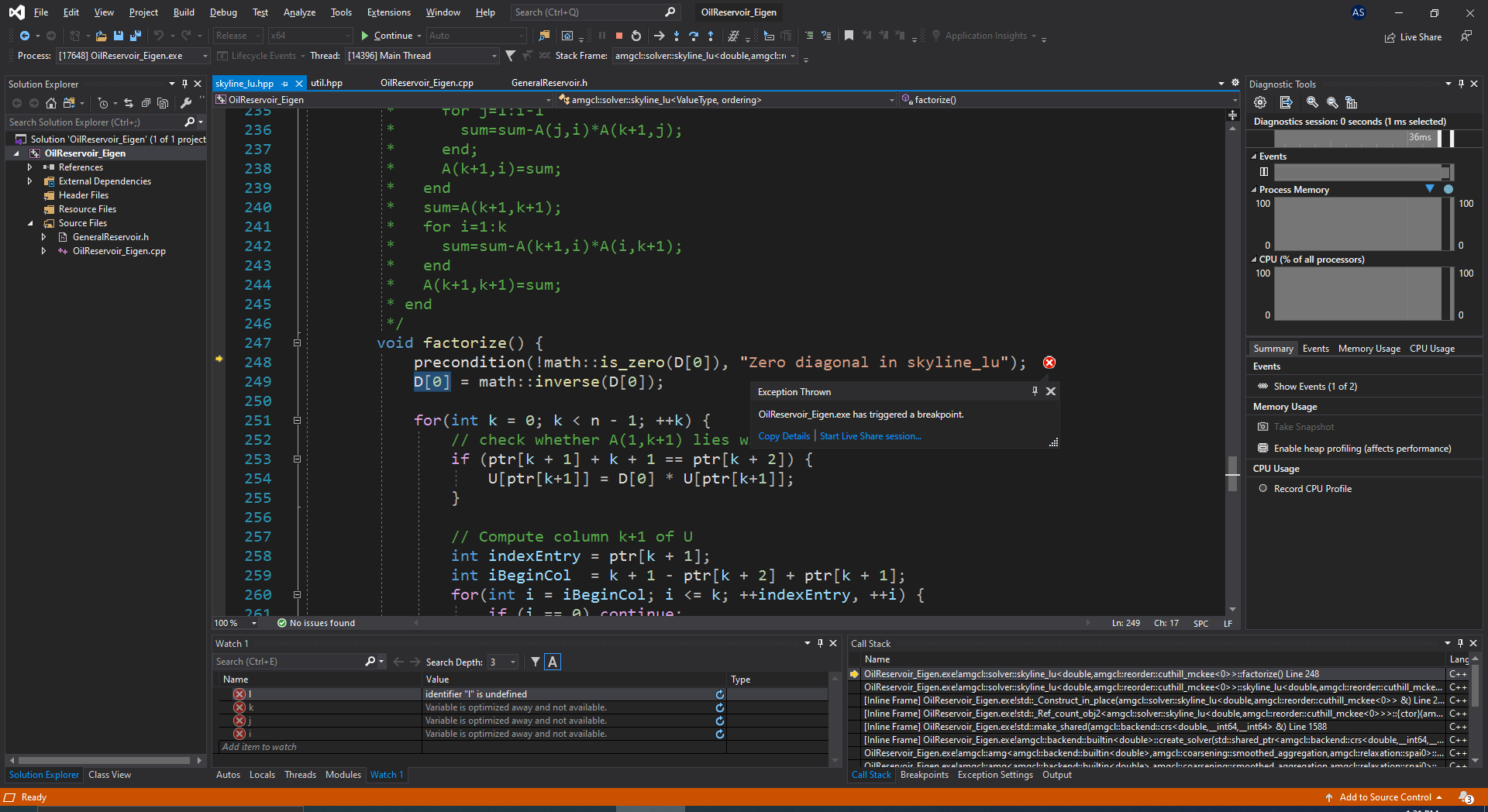The height and width of the screenshot is (812, 1488).
Task: Click Diagnostic Tools settings gear icon
Action: (1260, 102)
